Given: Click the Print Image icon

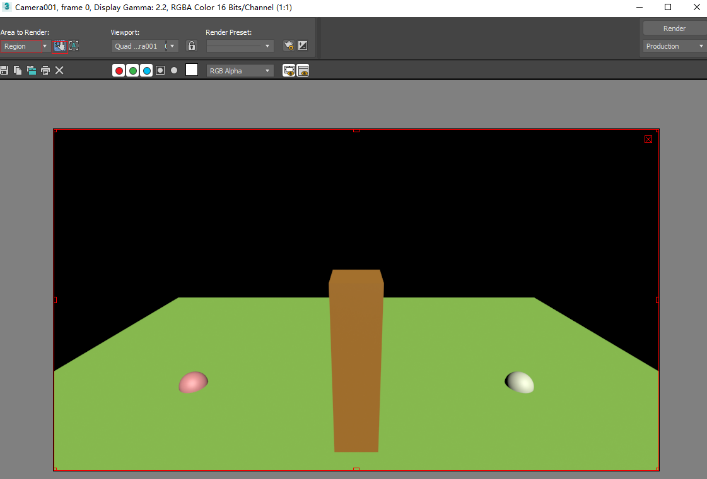Looking at the screenshot, I should coord(45,70).
